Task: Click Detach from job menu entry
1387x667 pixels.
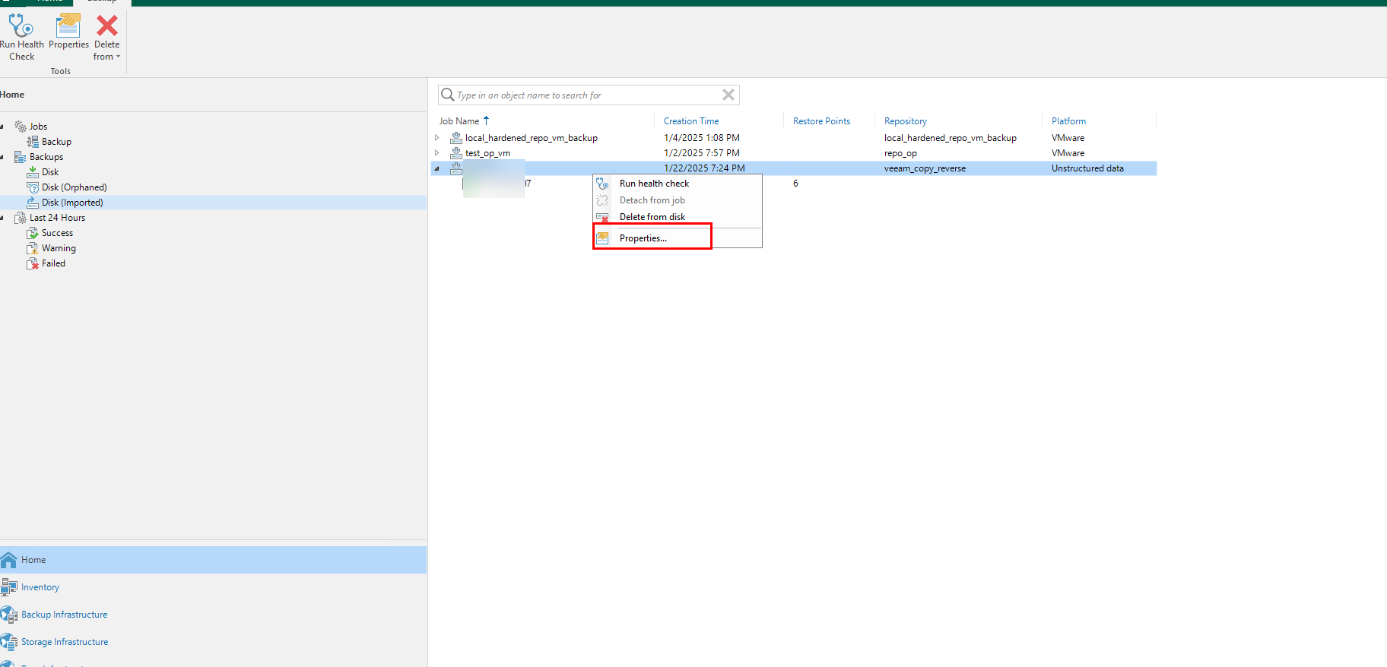Action: point(652,200)
